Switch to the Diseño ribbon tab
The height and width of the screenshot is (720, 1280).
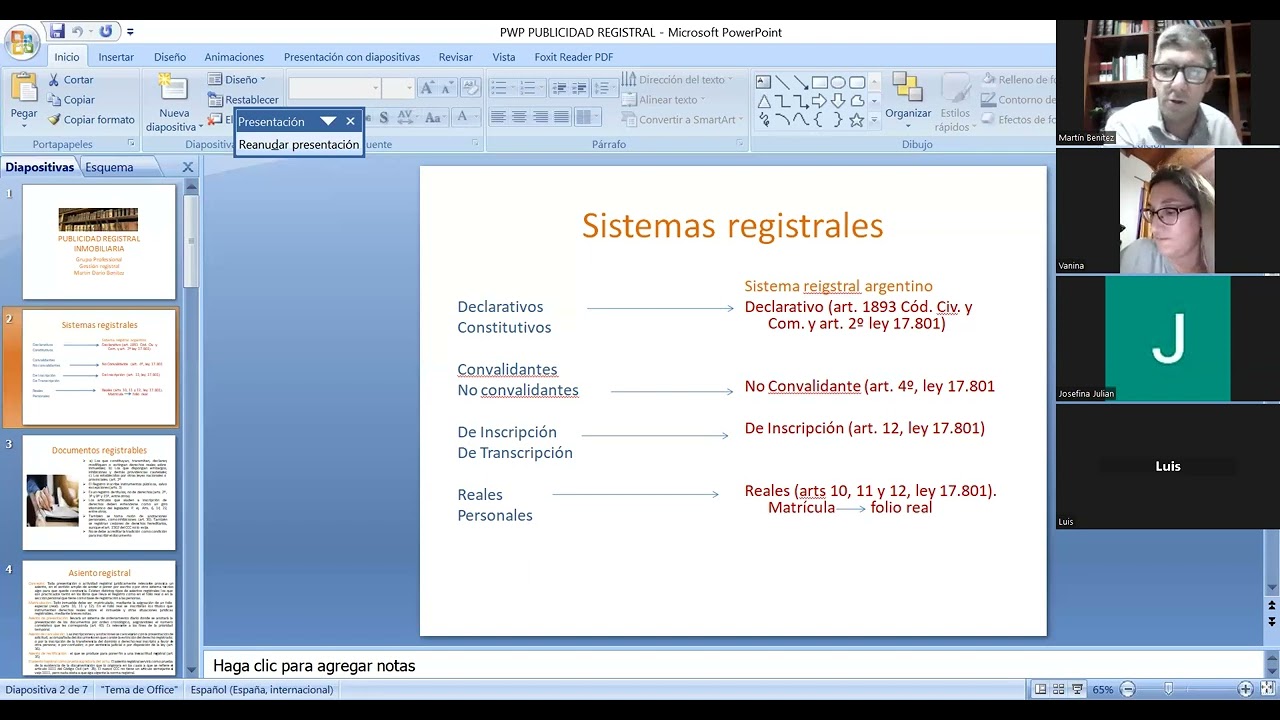coord(170,57)
